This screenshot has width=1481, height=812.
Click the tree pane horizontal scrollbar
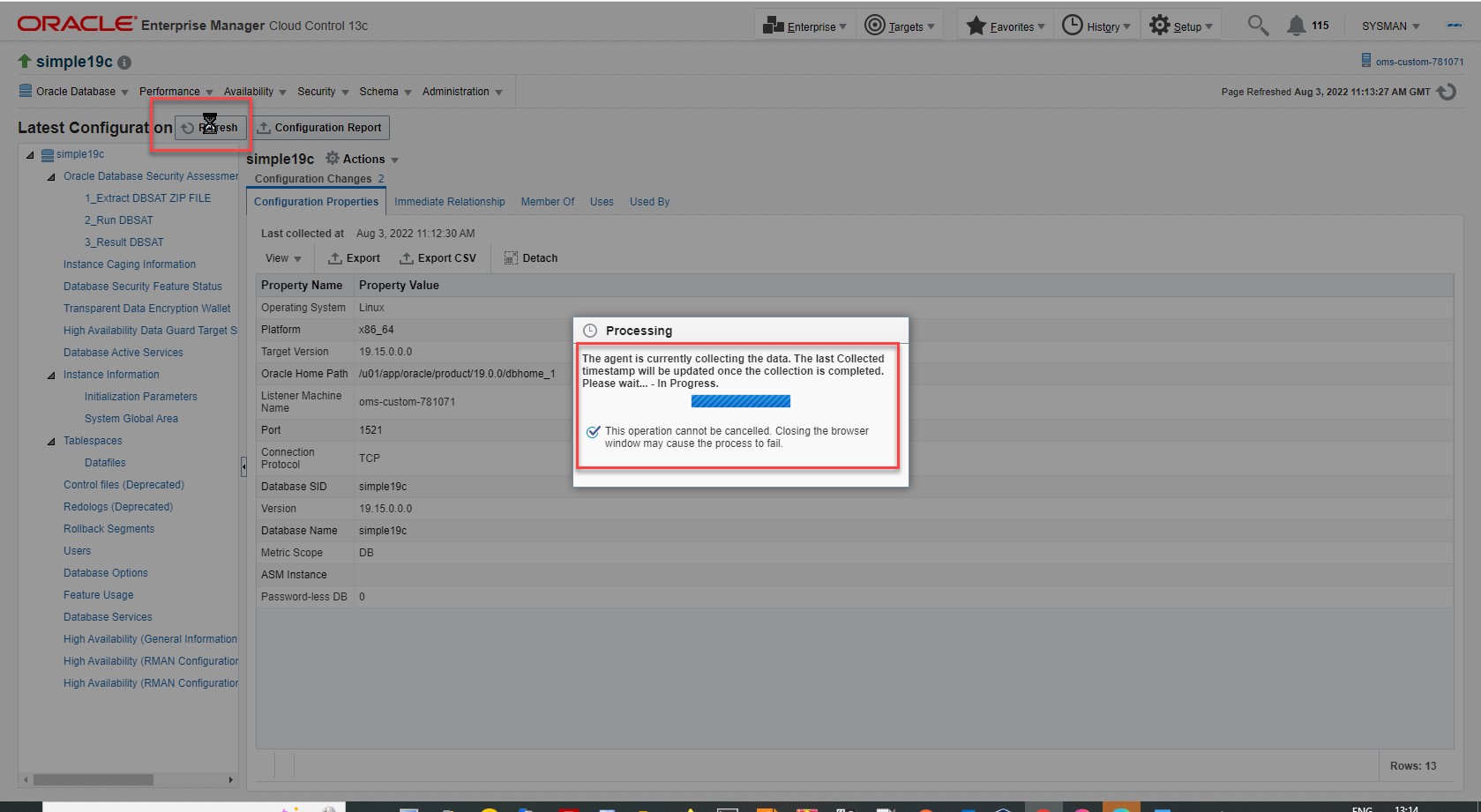pyautogui.click(x=93, y=780)
